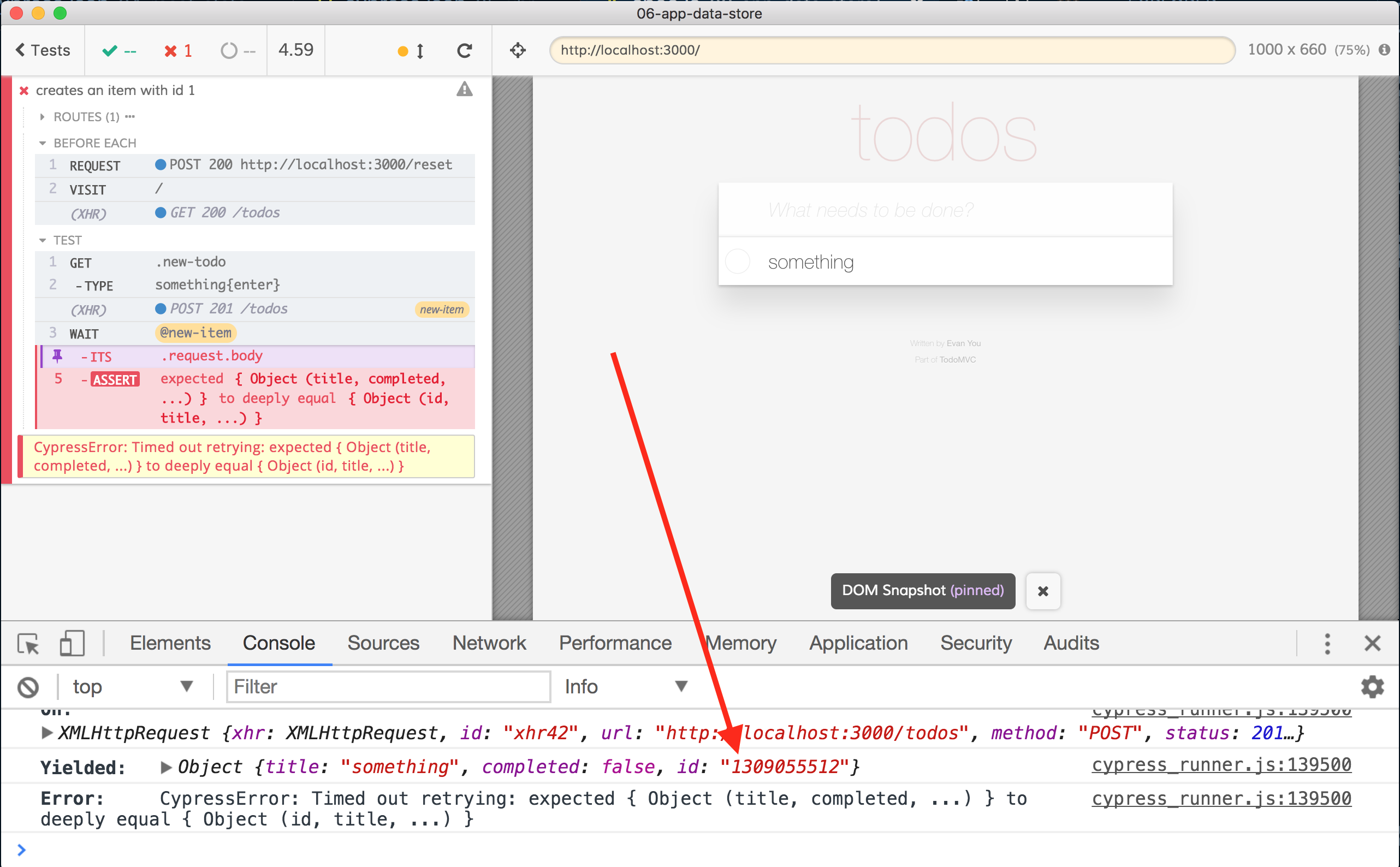Open the DevTools three-dot menu
This screenshot has height=867, width=1400.
coord(1327,644)
